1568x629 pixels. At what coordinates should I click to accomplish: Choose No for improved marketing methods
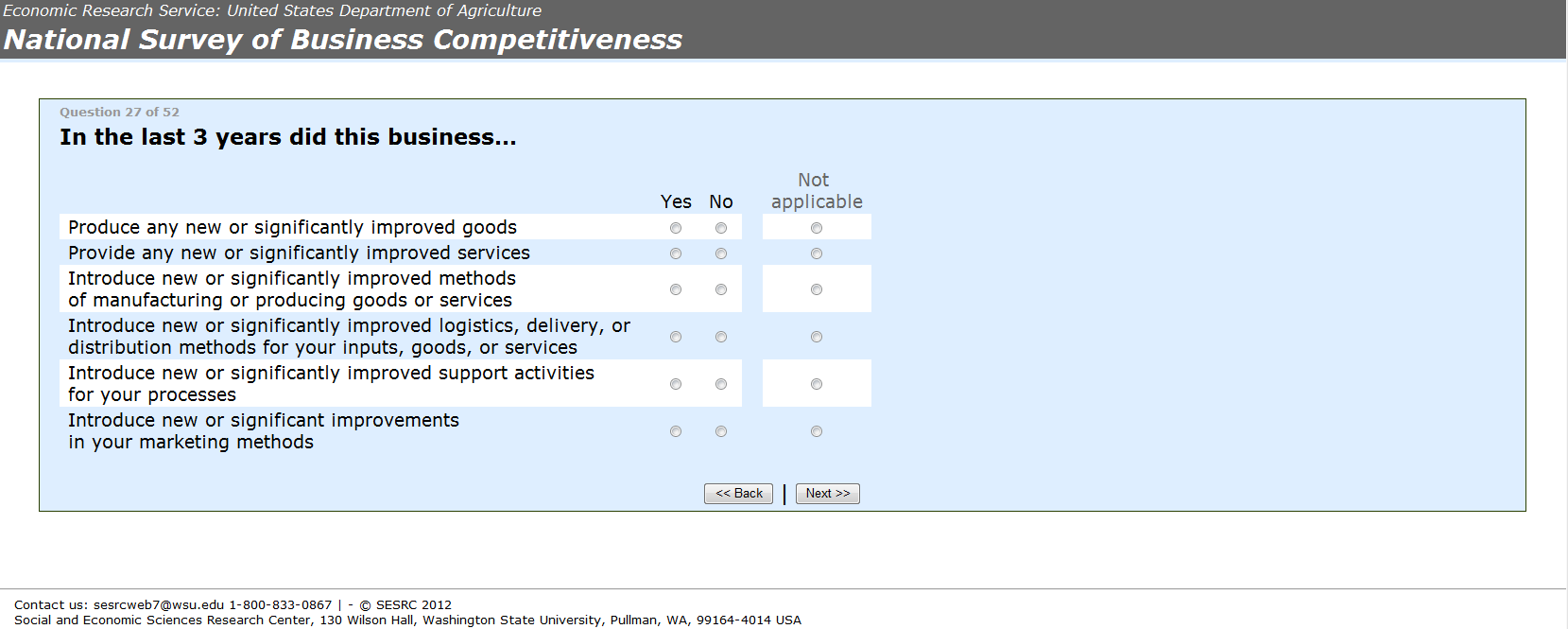click(721, 431)
